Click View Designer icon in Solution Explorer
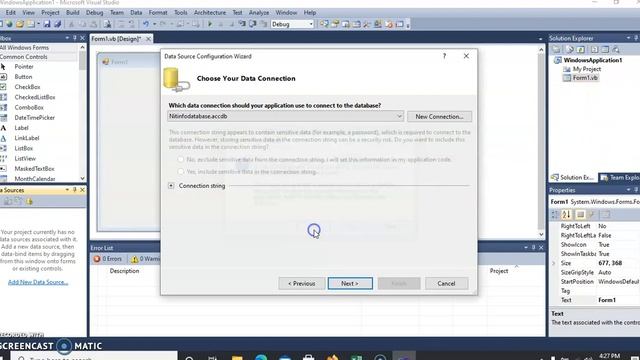 (605, 49)
